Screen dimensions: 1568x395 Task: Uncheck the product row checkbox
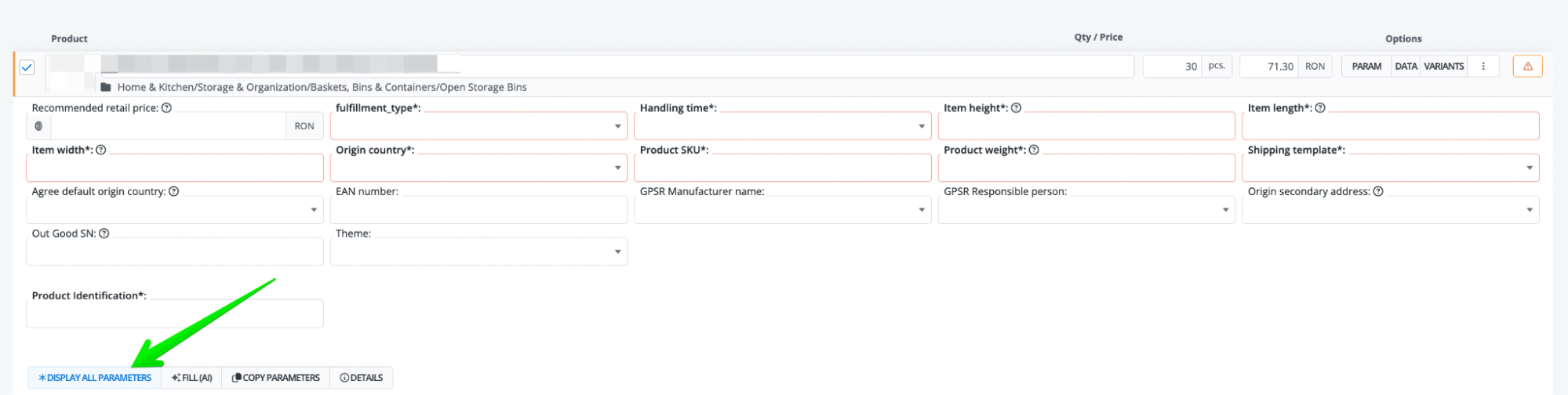tap(27, 67)
